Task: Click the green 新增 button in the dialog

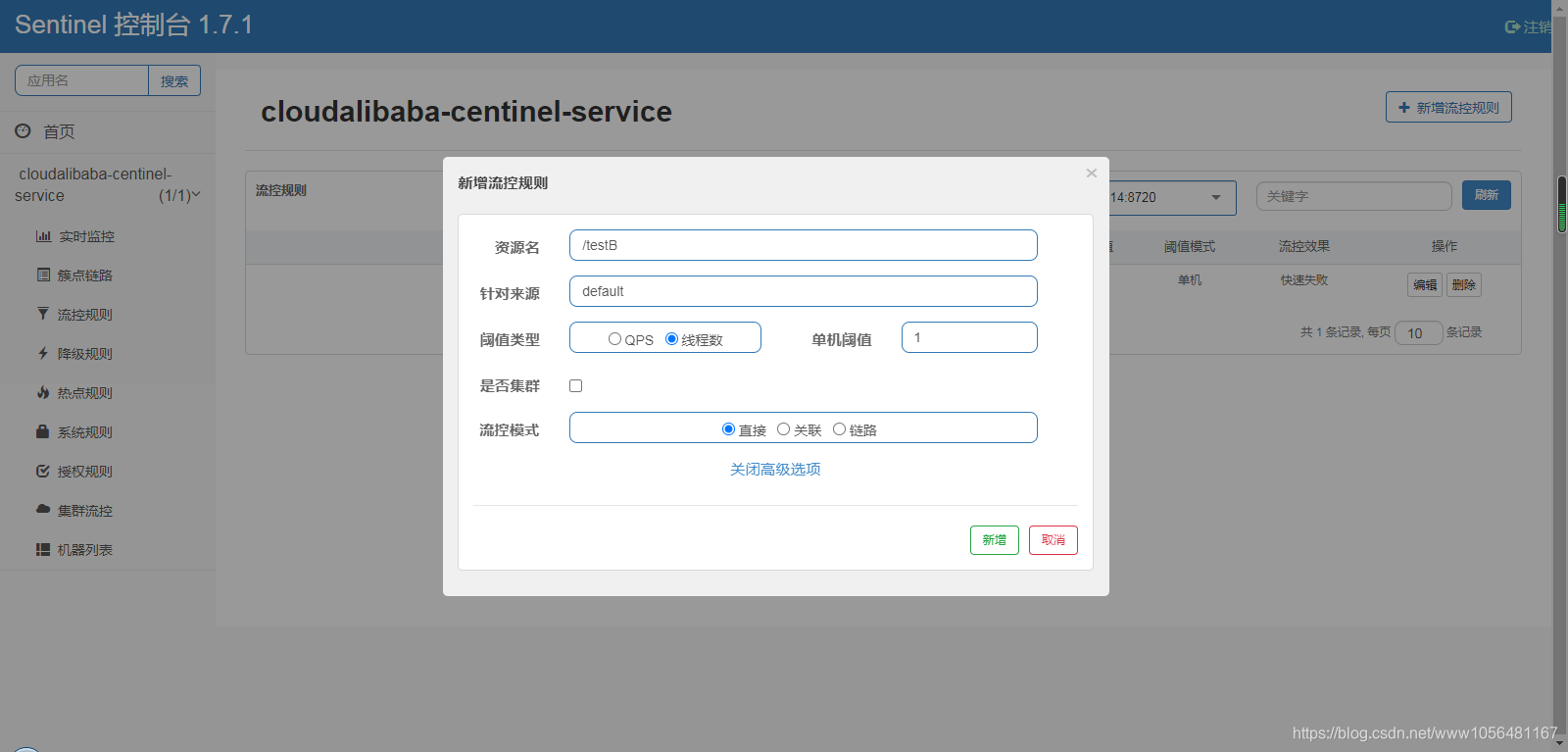Action: point(995,540)
